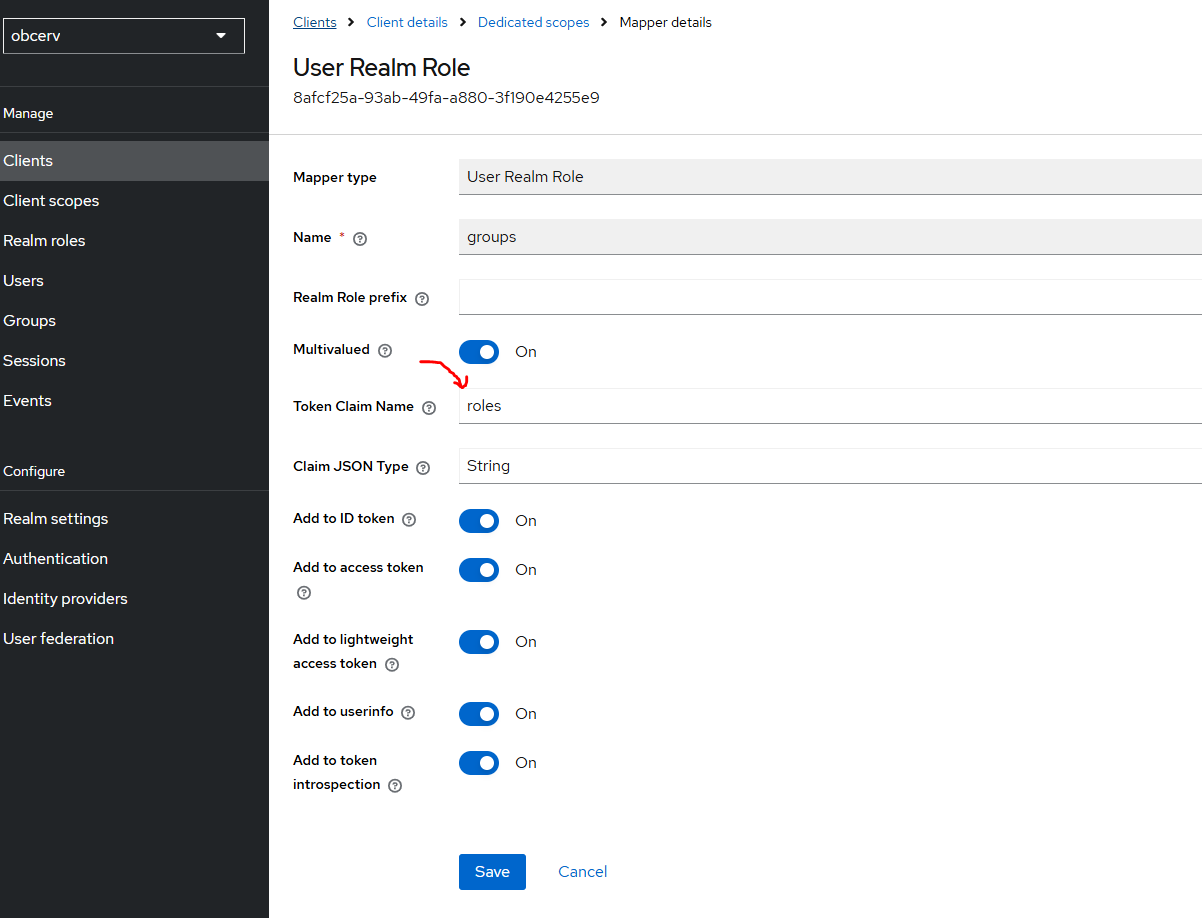Click the Name field containing groups
This screenshot has height=918, width=1202.
pos(830,237)
